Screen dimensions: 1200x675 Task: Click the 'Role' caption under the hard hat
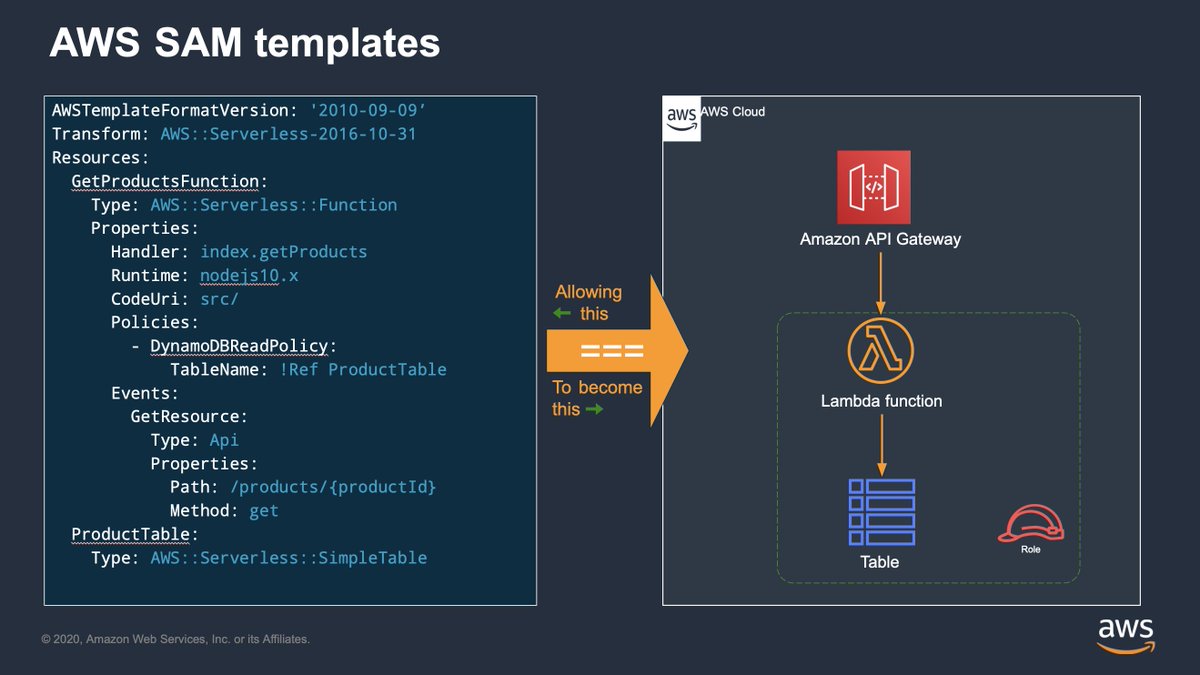point(1030,550)
